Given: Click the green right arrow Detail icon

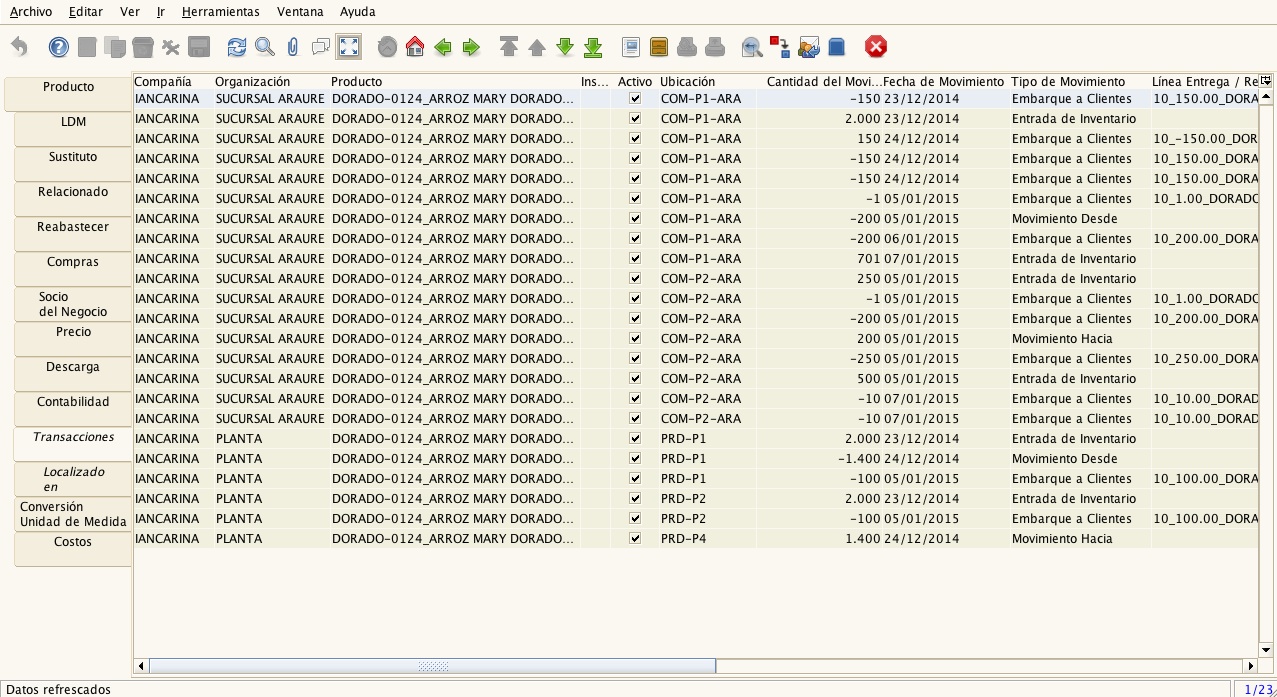Looking at the screenshot, I should [x=471, y=47].
